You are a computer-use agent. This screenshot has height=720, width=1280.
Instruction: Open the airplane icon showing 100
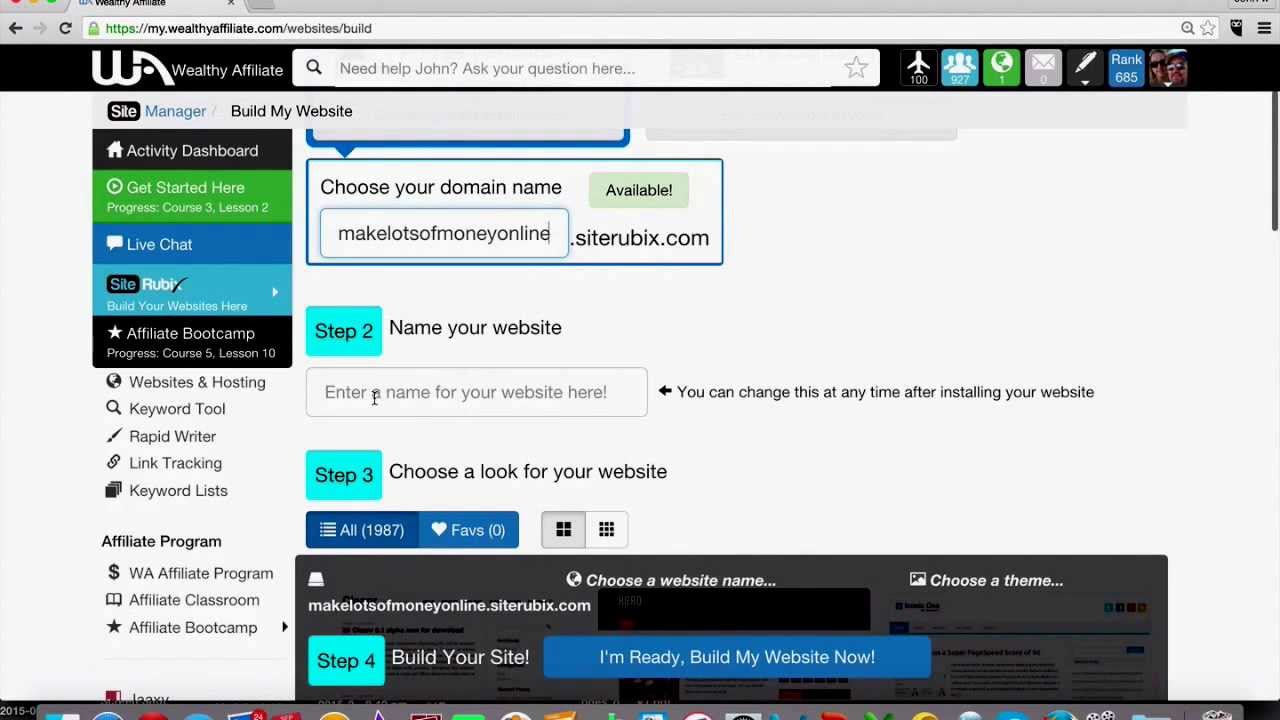coord(918,68)
